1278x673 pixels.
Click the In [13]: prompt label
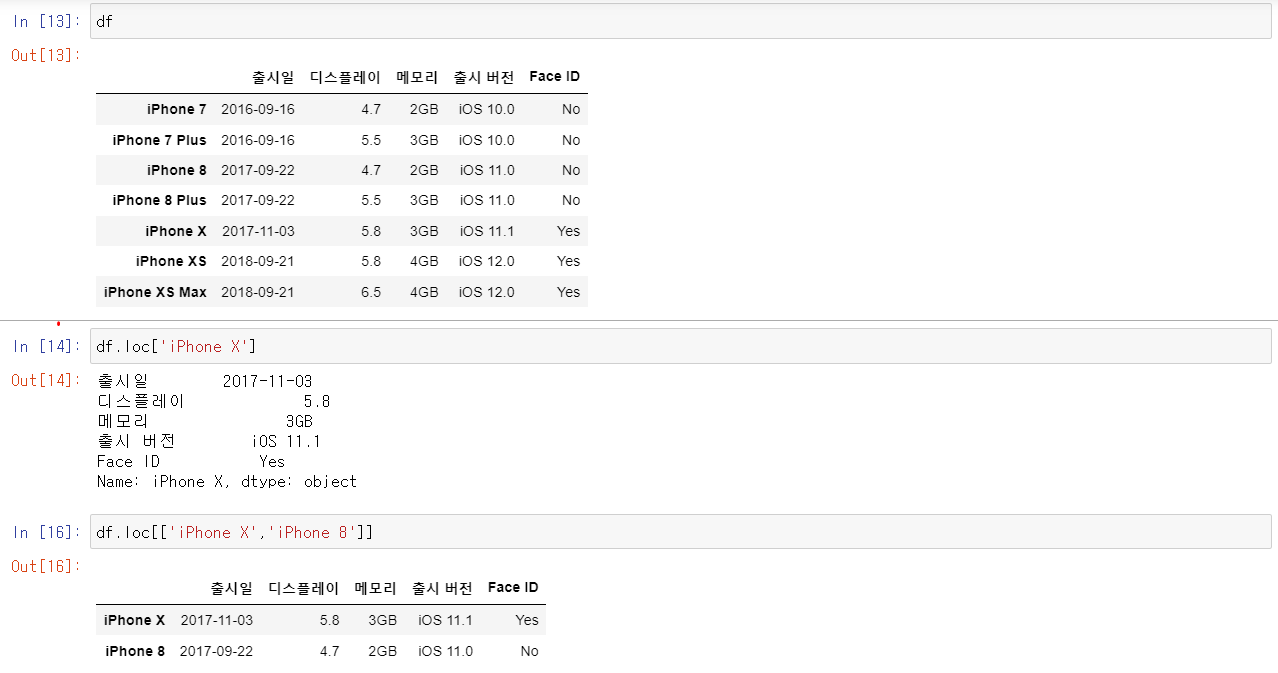pos(48,21)
